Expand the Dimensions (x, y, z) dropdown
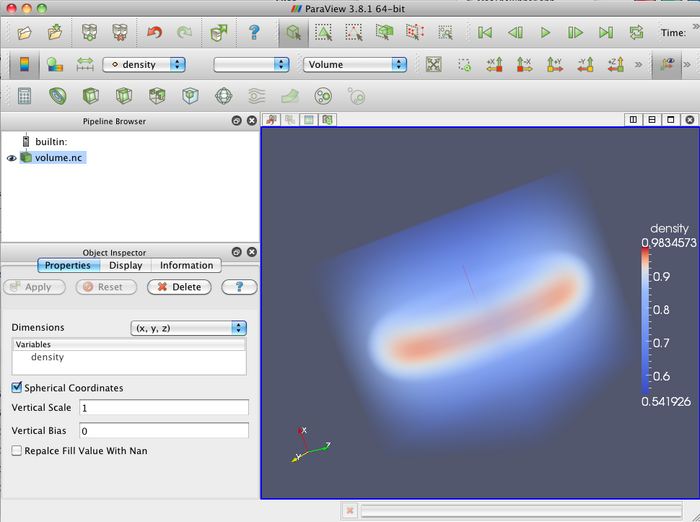 click(x=189, y=328)
